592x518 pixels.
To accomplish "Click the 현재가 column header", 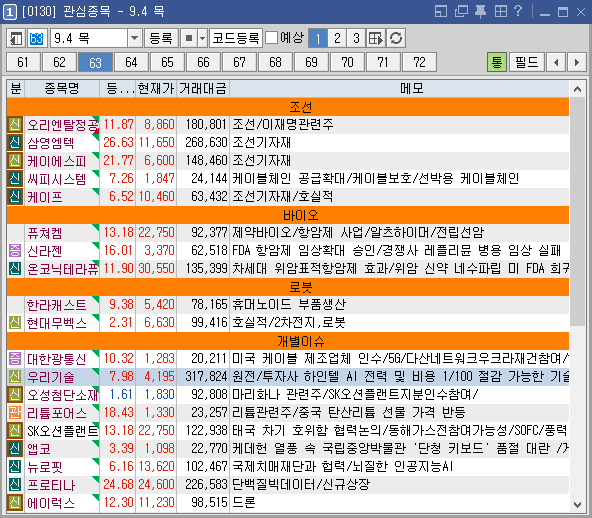I will point(156,89).
